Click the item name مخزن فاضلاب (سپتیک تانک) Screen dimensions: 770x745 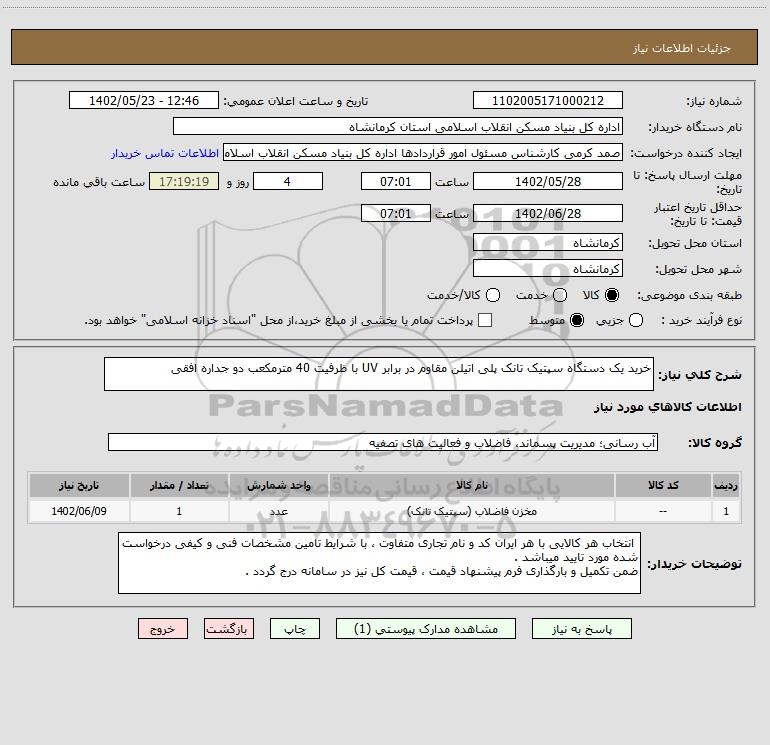(472, 511)
